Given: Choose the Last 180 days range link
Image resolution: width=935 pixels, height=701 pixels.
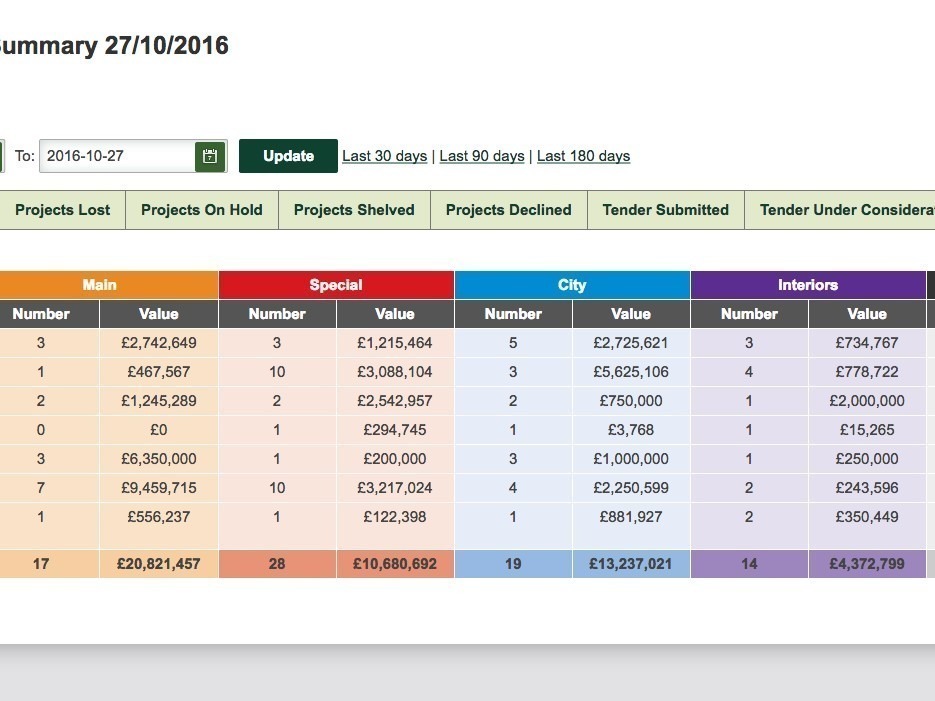Looking at the screenshot, I should [x=583, y=156].
